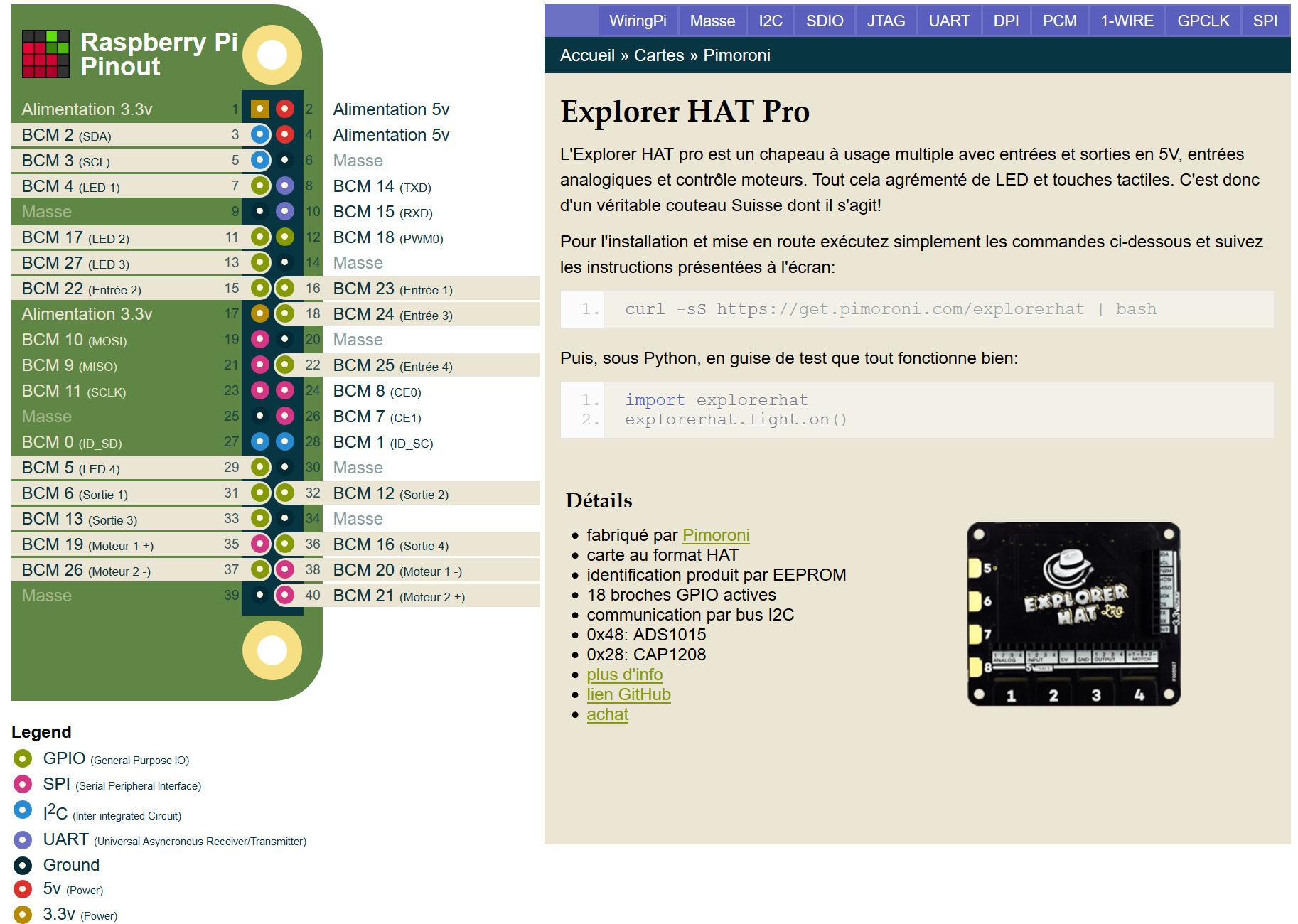Select the pin 5 blue I2C SCL pin
The height and width of the screenshot is (924, 1298).
click(x=260, y=160)
